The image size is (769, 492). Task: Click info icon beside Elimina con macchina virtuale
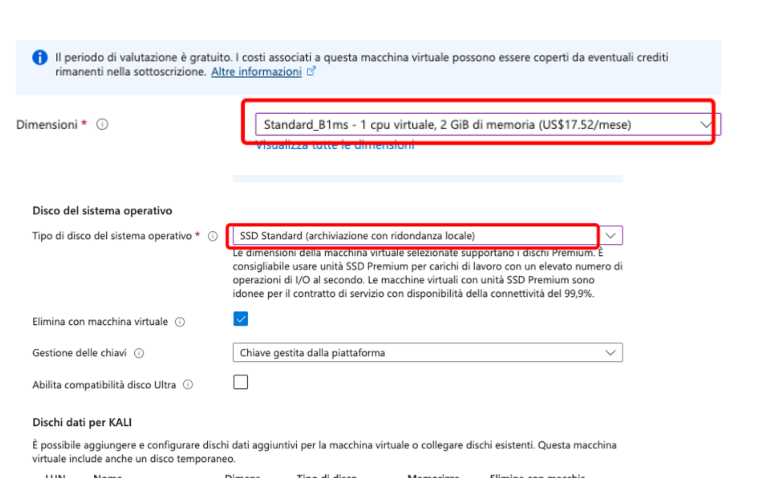(x=180, y=322)
